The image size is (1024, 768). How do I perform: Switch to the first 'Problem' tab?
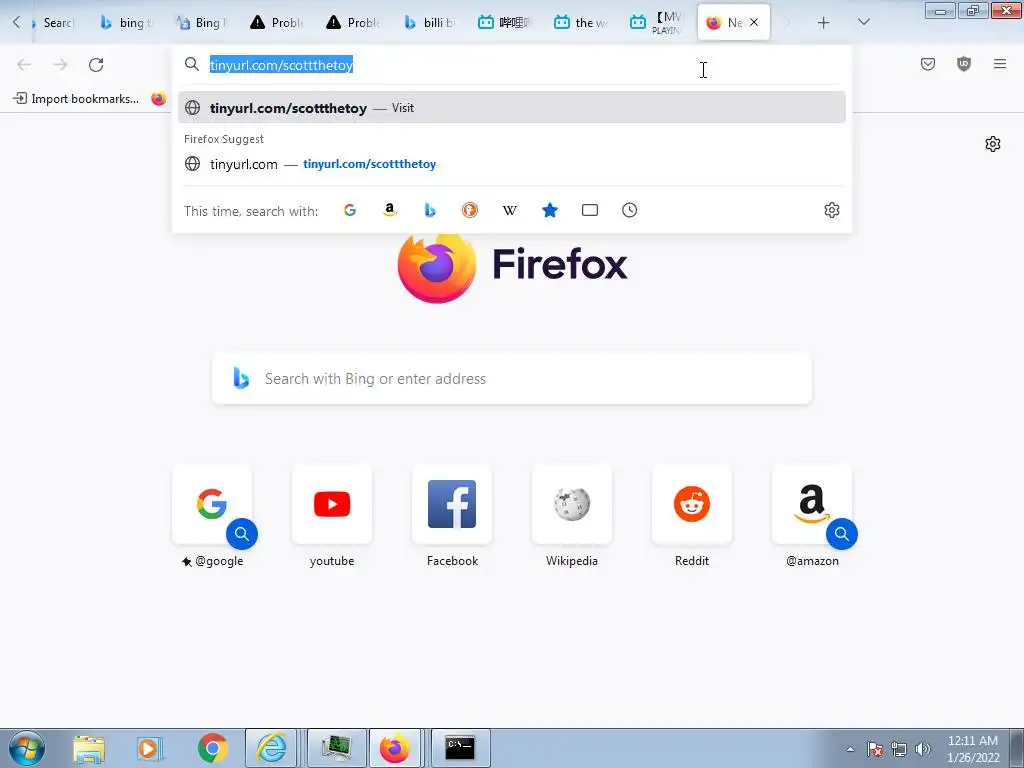point(278,23)
